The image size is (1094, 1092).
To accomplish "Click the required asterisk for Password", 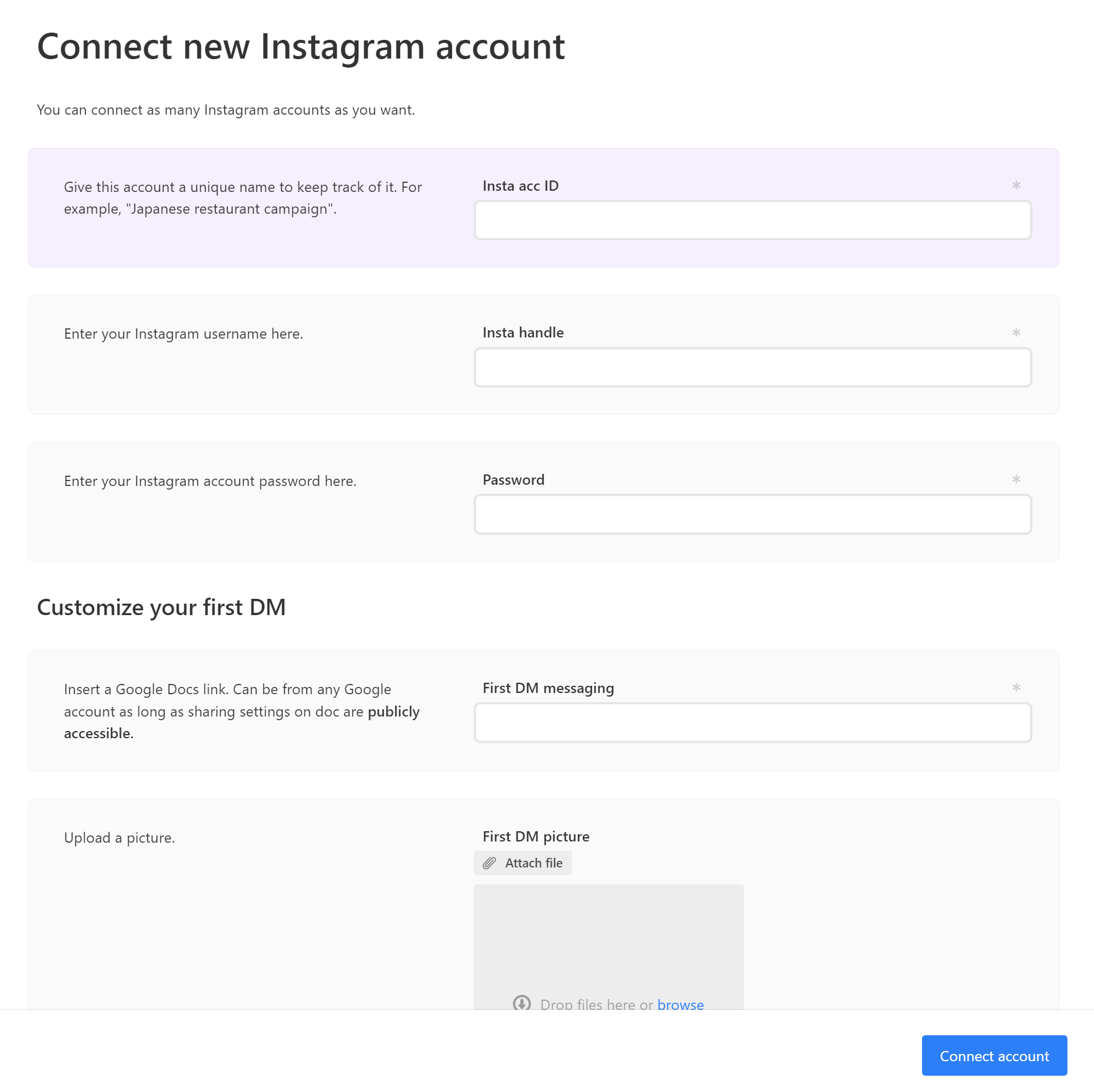I will click(1016, 479).
